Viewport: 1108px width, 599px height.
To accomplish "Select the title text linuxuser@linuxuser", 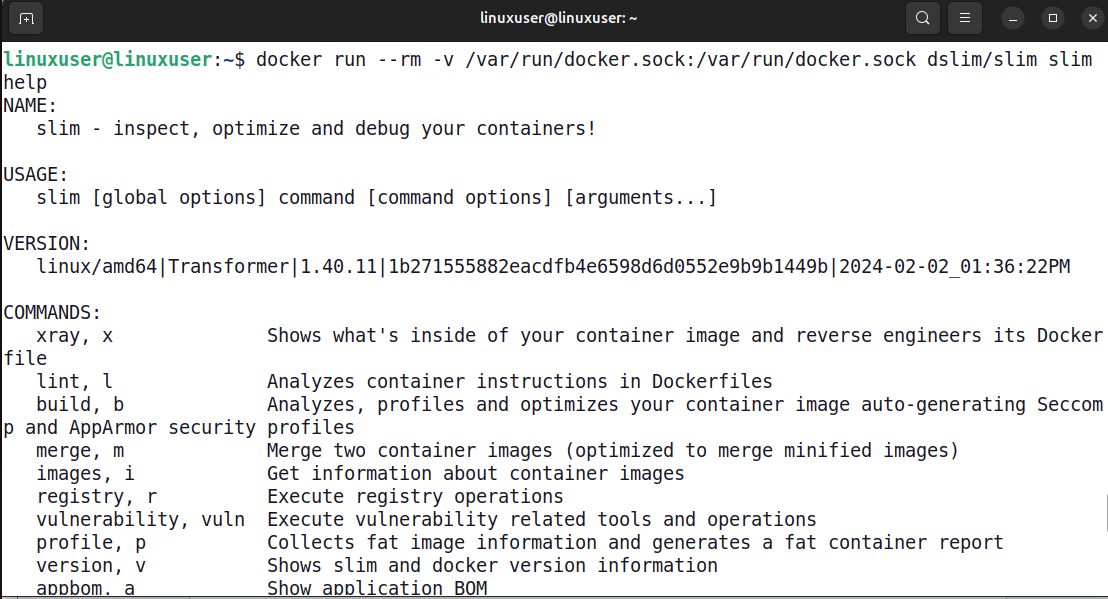I will pyautogui.click(x=559, y=17).
